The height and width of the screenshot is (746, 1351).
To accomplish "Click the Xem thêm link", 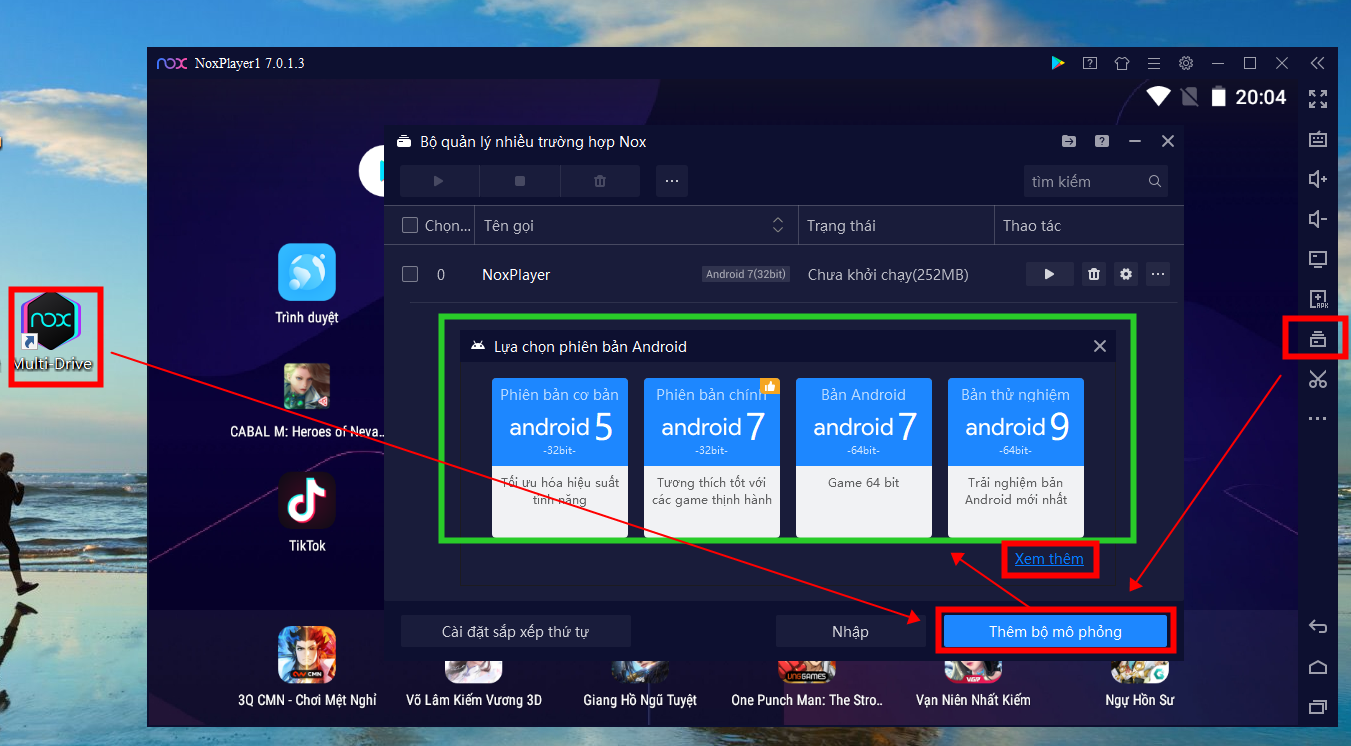I will tap(1049, 559).
